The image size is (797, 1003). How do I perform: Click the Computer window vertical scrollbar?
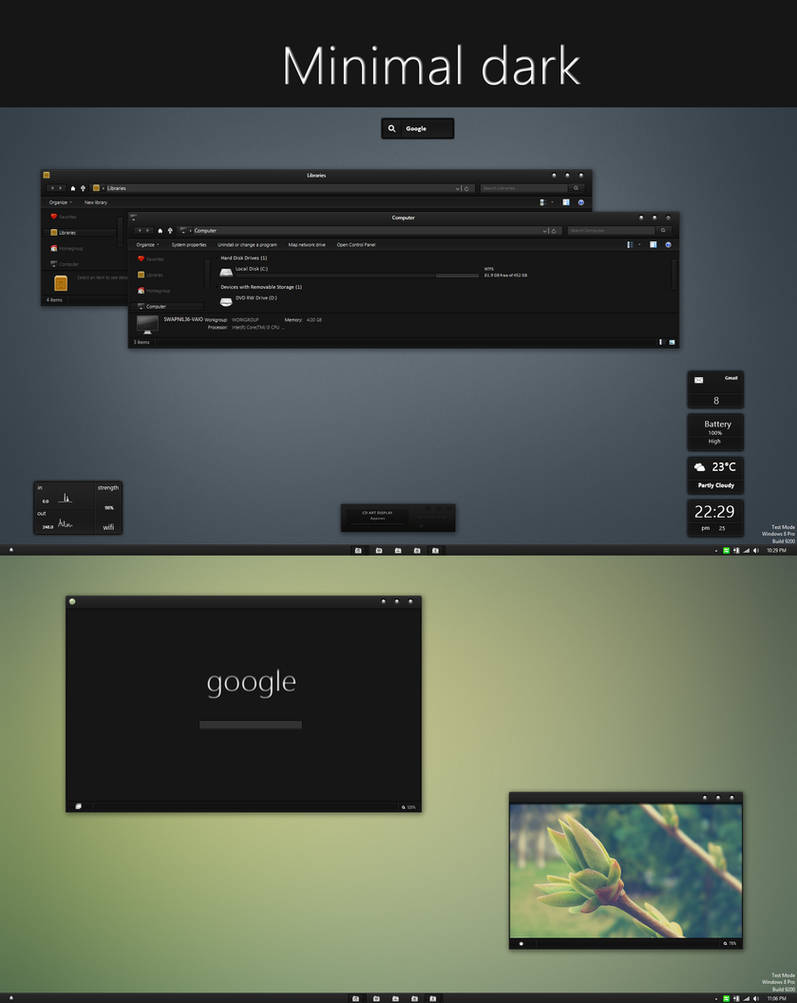tap(674, 274)
